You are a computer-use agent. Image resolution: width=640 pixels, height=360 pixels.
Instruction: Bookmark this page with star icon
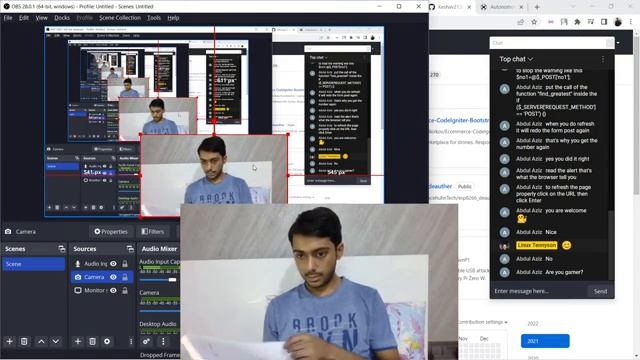point(534,22)
